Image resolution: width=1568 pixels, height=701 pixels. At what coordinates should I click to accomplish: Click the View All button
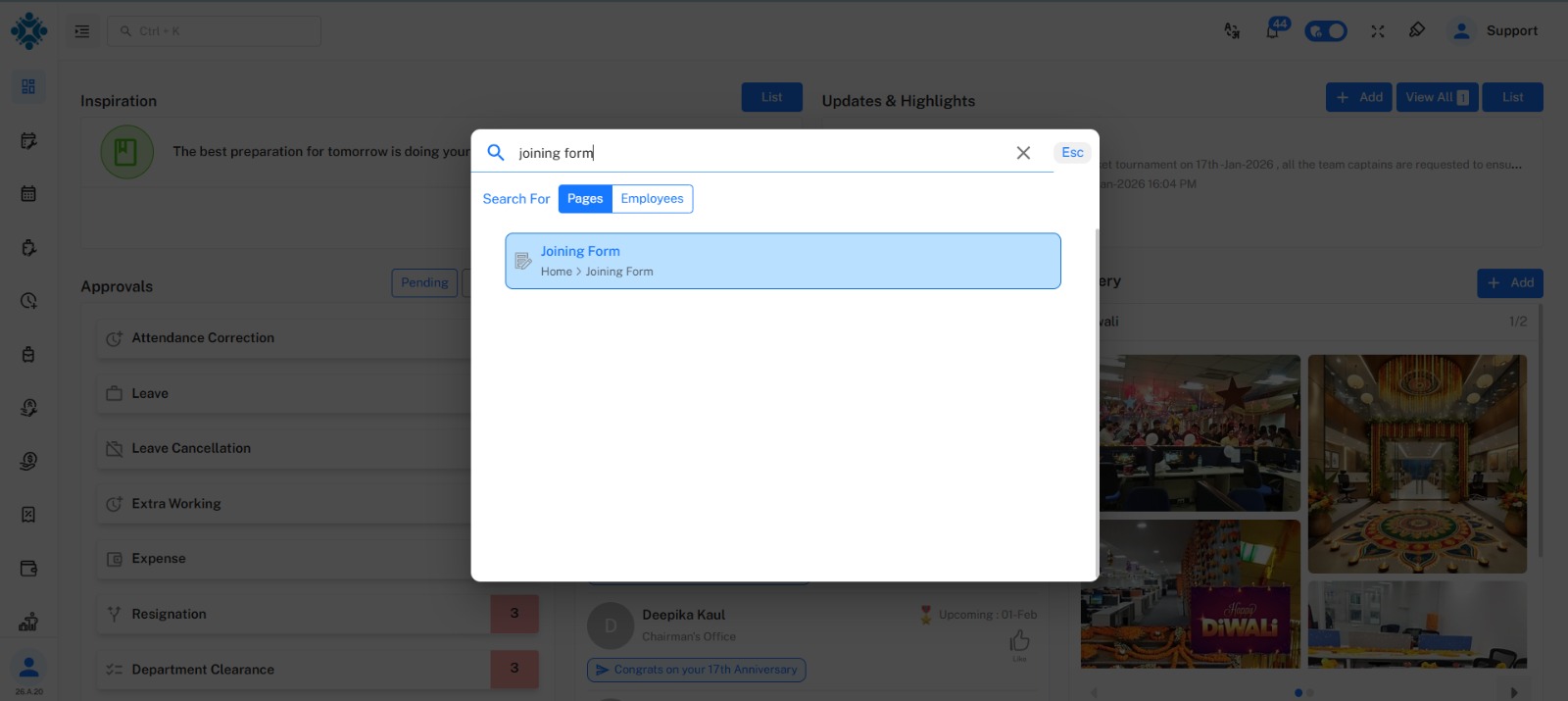tap(1437, 97)
